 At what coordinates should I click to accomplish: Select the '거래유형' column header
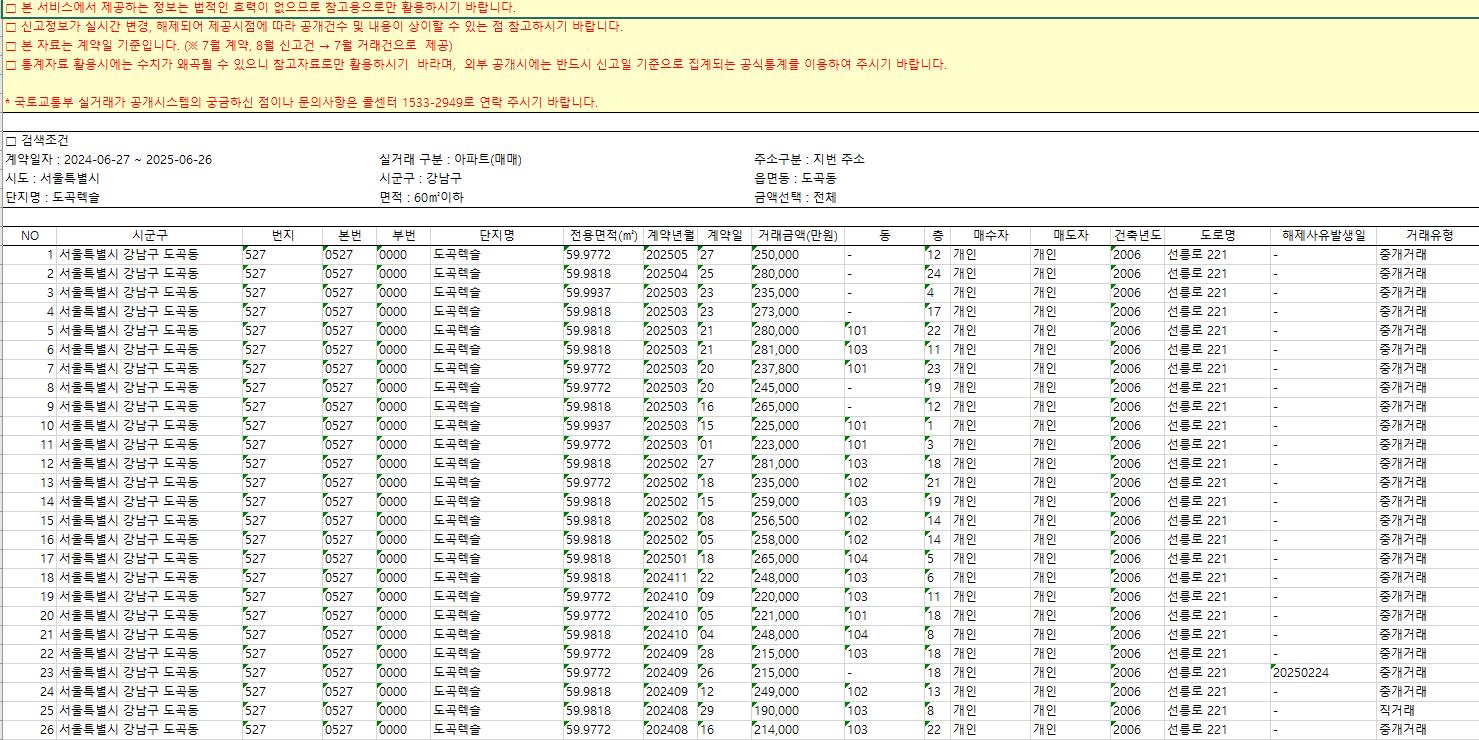1427,236
